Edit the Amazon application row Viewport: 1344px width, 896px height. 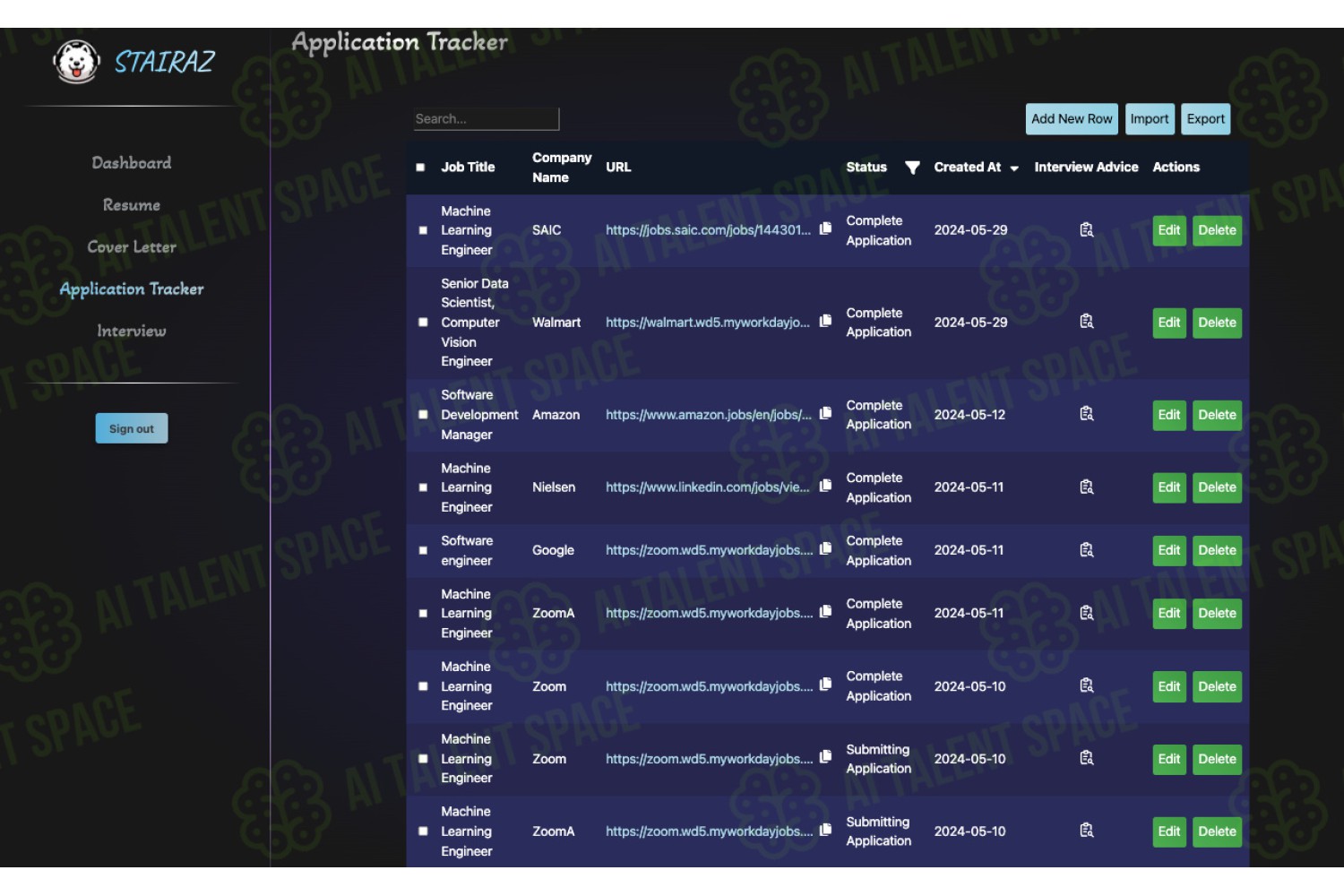tap(1169, 415)
